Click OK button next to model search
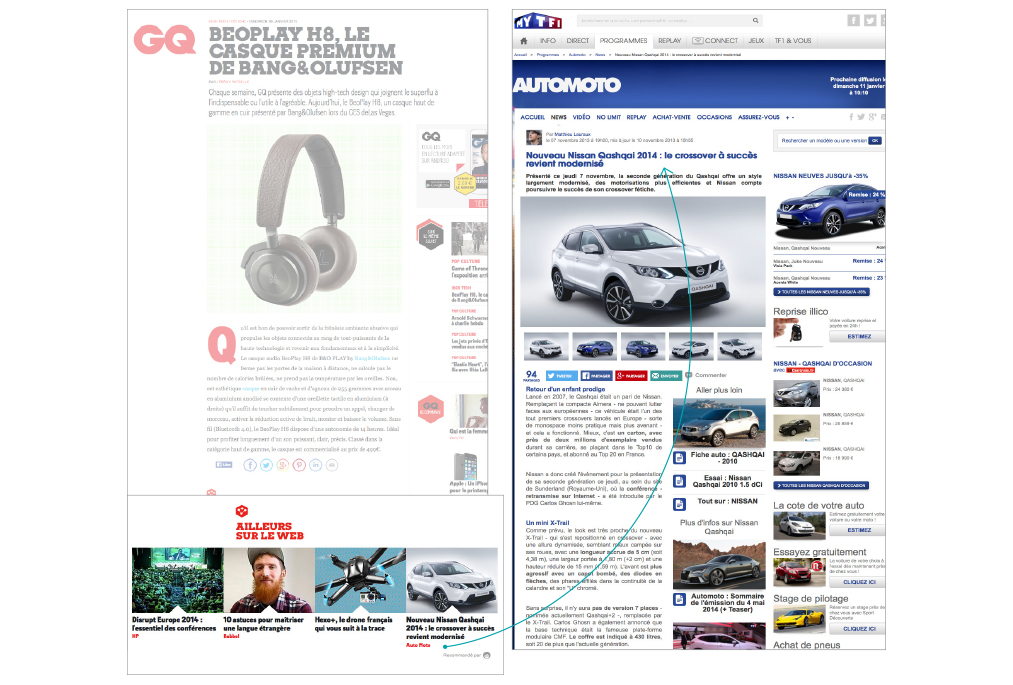Image resolution: width=1013 pixels, height=685 pixels. click(875, 141)
